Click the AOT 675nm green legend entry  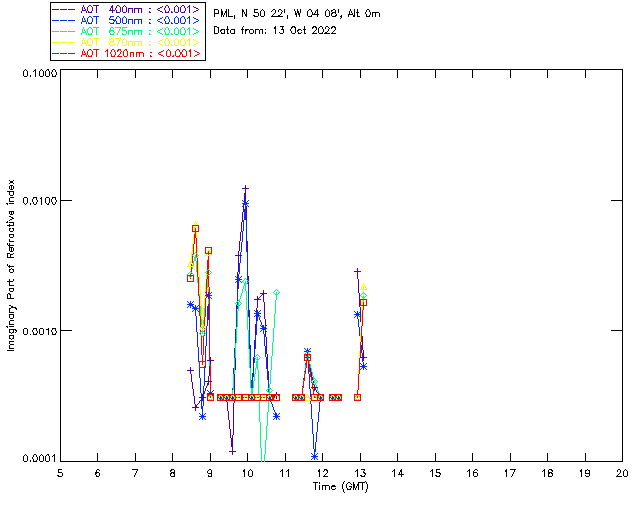127,31
